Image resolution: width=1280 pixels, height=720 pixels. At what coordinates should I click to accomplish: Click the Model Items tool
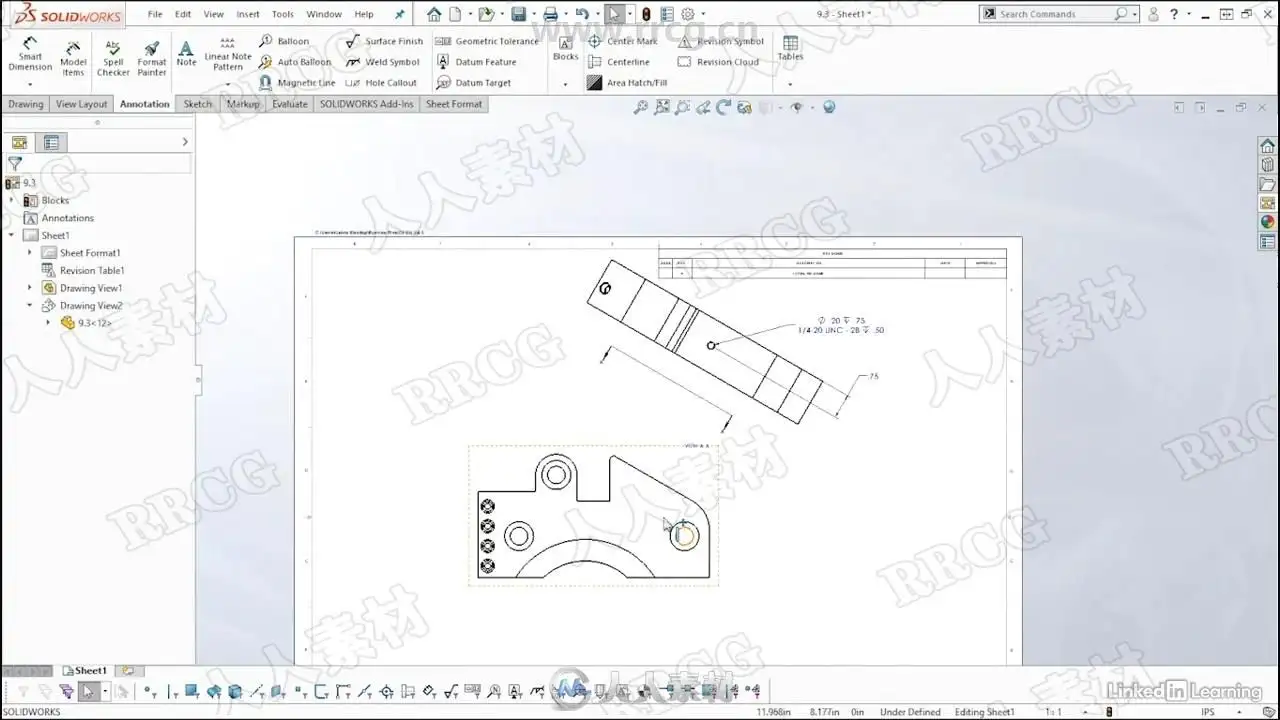pyautogui.click(x=73, y=58)
